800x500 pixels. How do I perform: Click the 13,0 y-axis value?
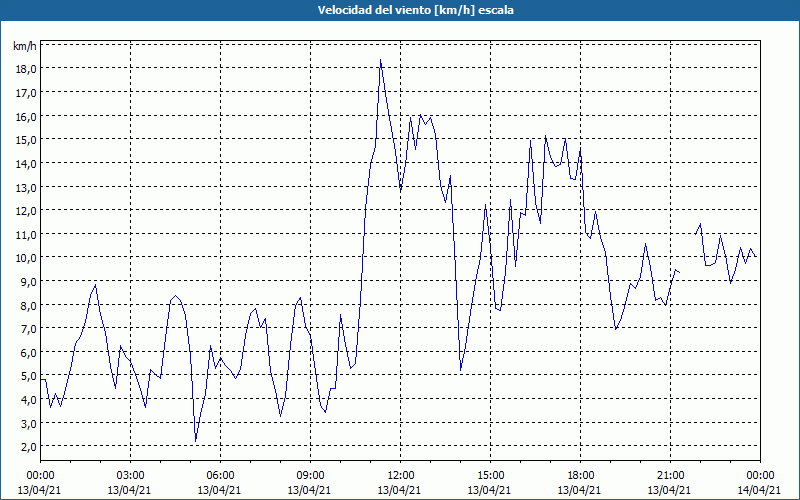coord(26,187)
